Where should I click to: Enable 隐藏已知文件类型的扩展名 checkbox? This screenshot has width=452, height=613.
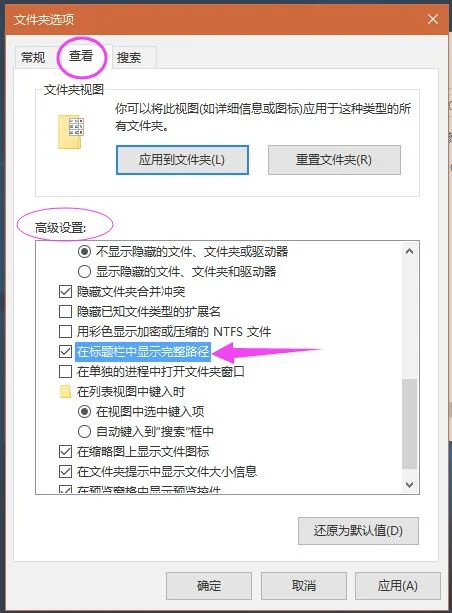pos(65,312)
